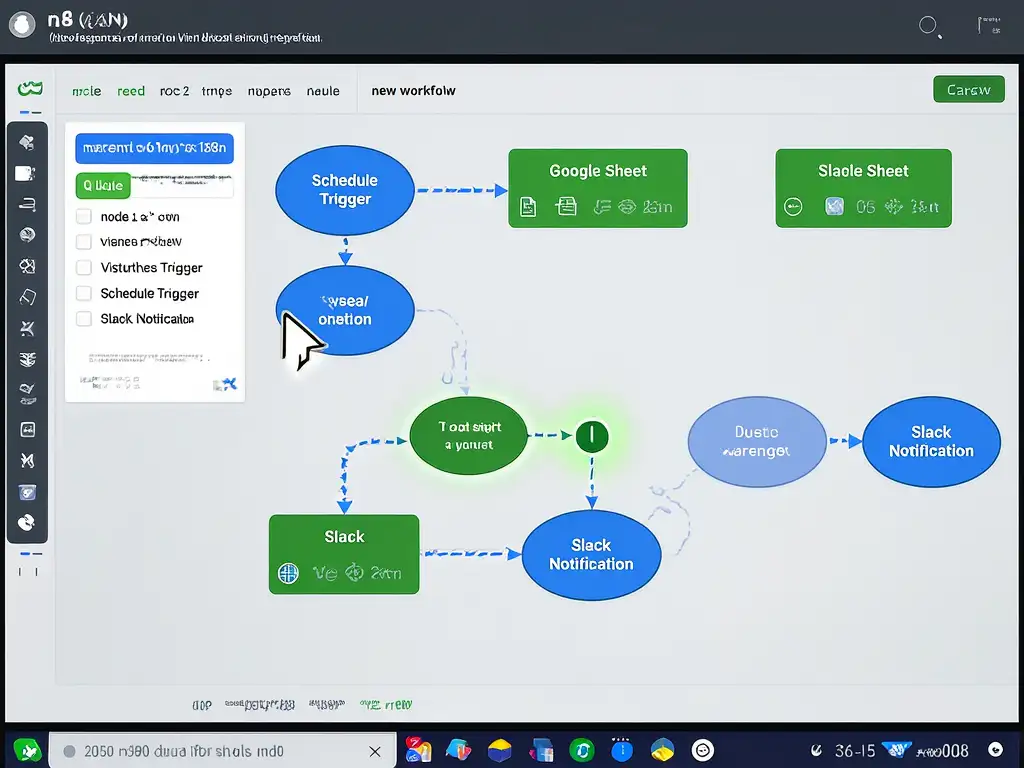Select the glowing green oval node
The width and height of the screenshot is (1024, 768).
coord(468,436)
